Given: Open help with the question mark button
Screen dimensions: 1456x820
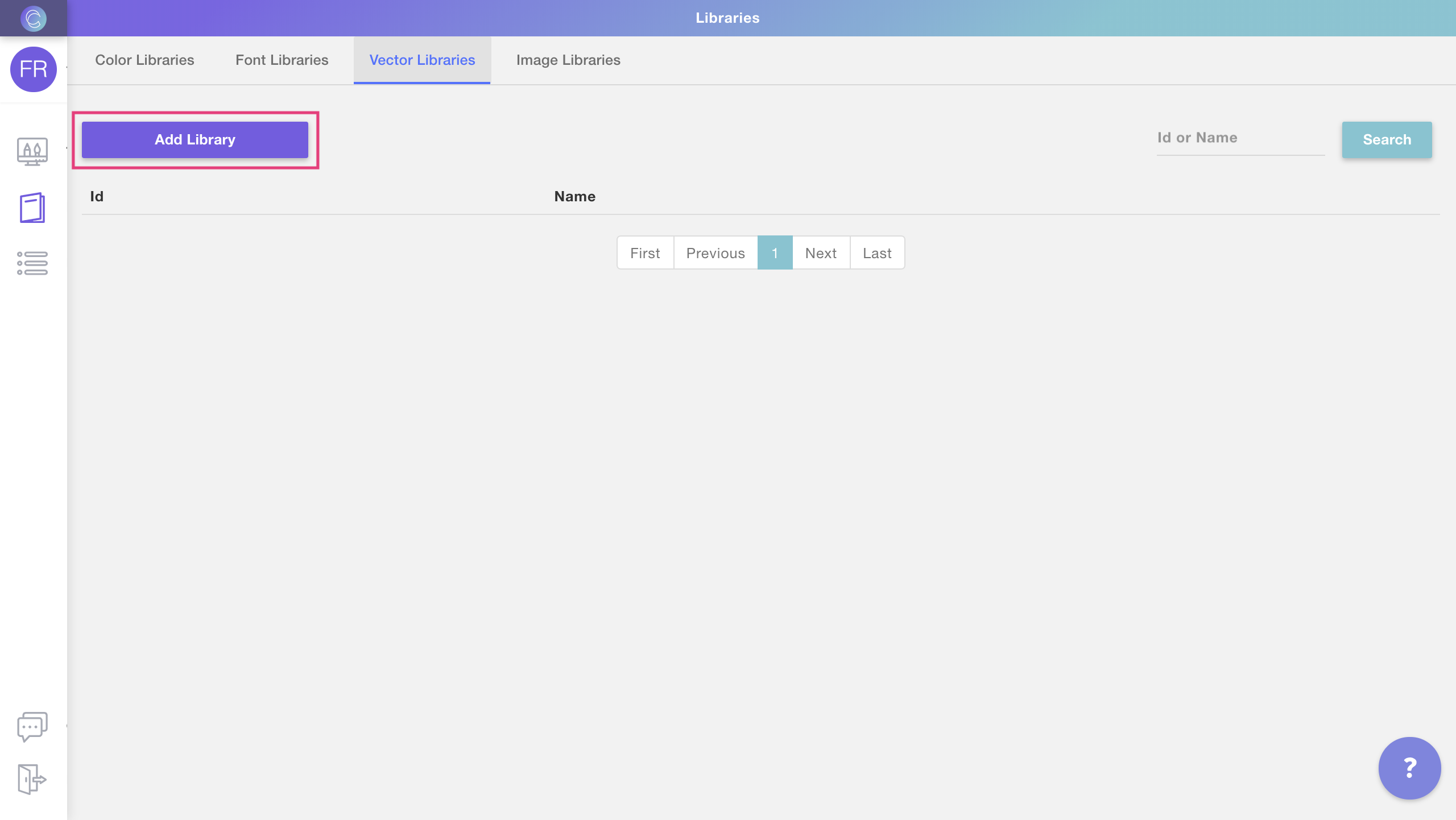Looking at the screenshot, I should [1409, 768].
